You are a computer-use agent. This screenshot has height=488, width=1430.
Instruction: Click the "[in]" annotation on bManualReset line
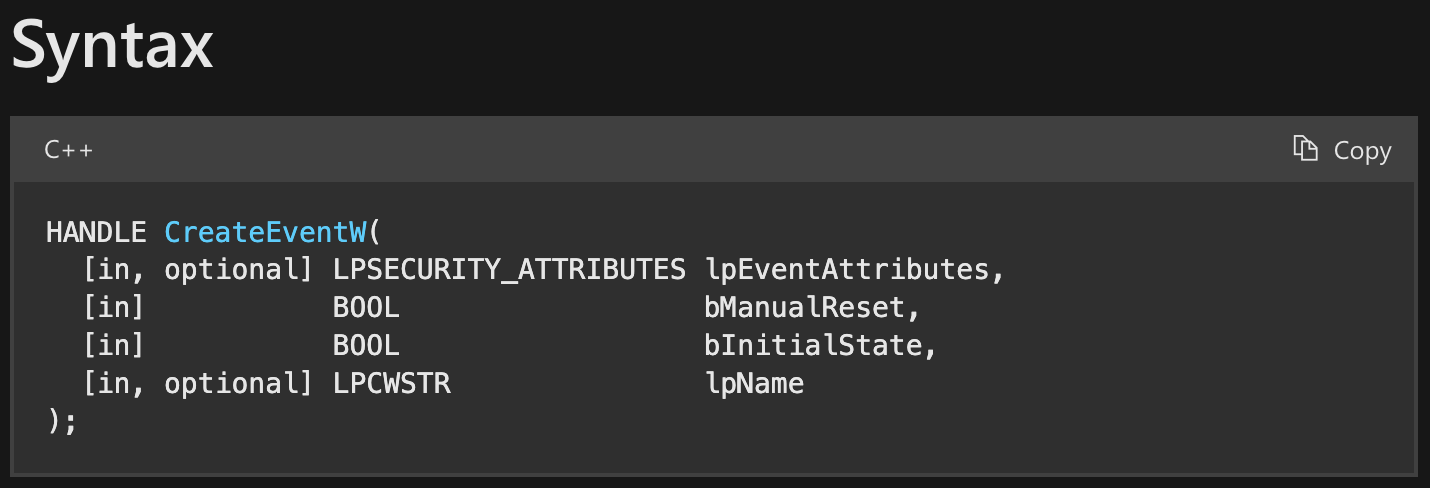(x=114, y=308)
